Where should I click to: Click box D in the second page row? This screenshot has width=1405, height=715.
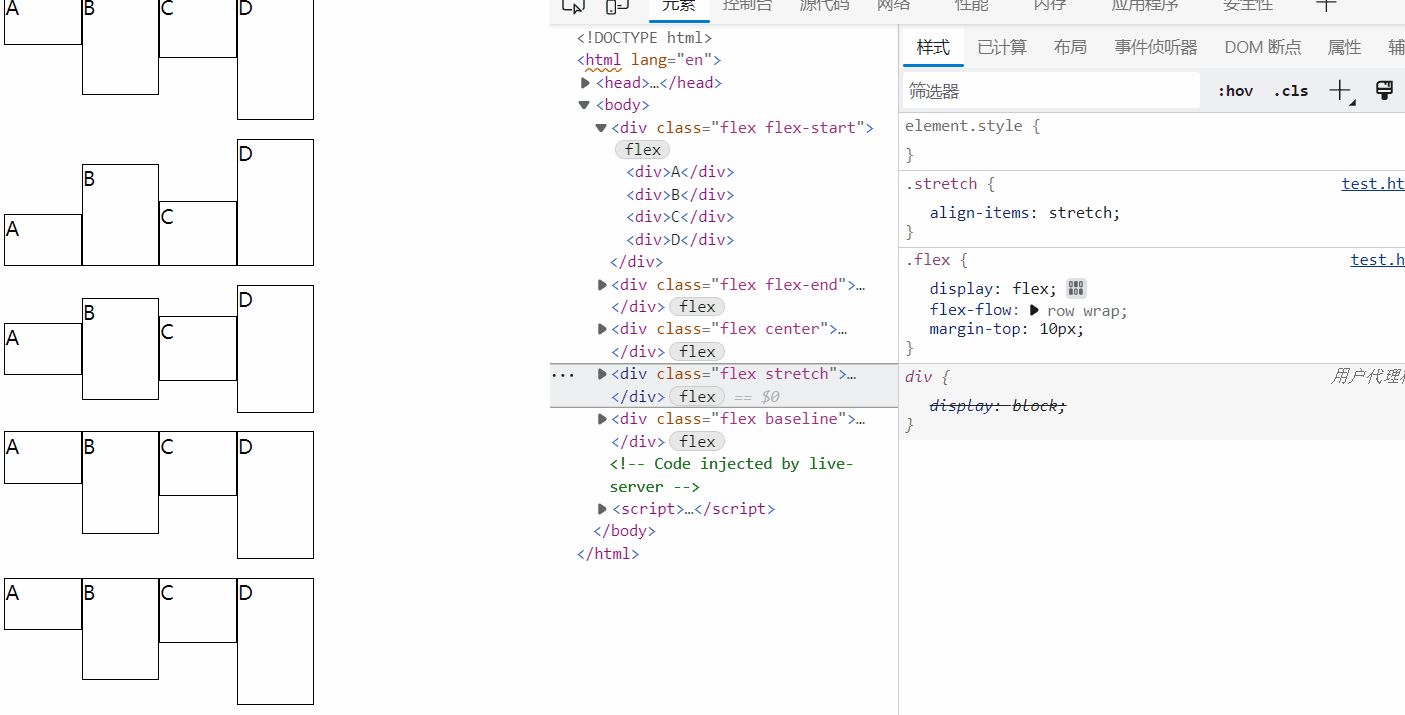pos(275,202)
